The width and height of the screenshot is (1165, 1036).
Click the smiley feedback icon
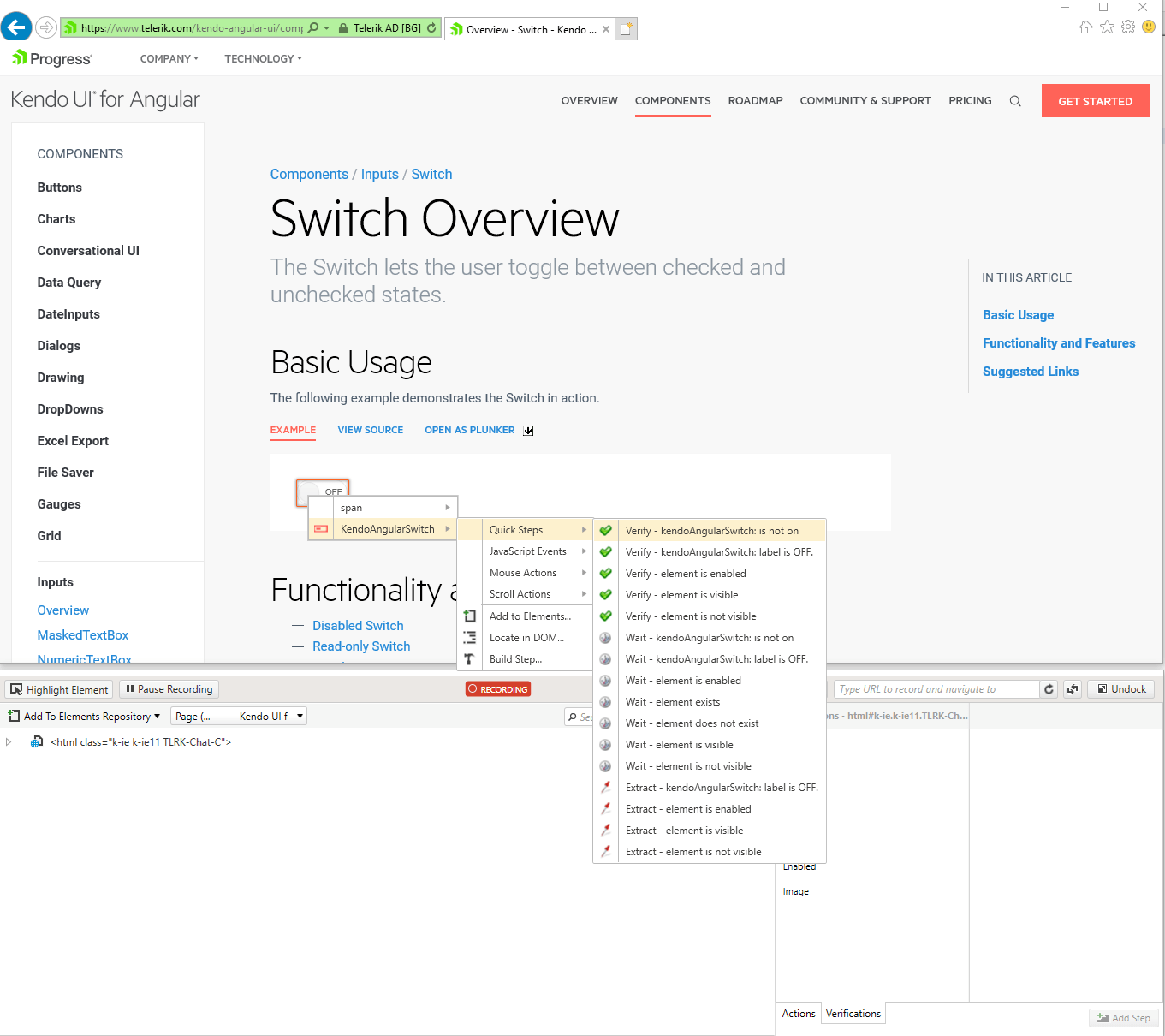click(x=1149, y=27)
